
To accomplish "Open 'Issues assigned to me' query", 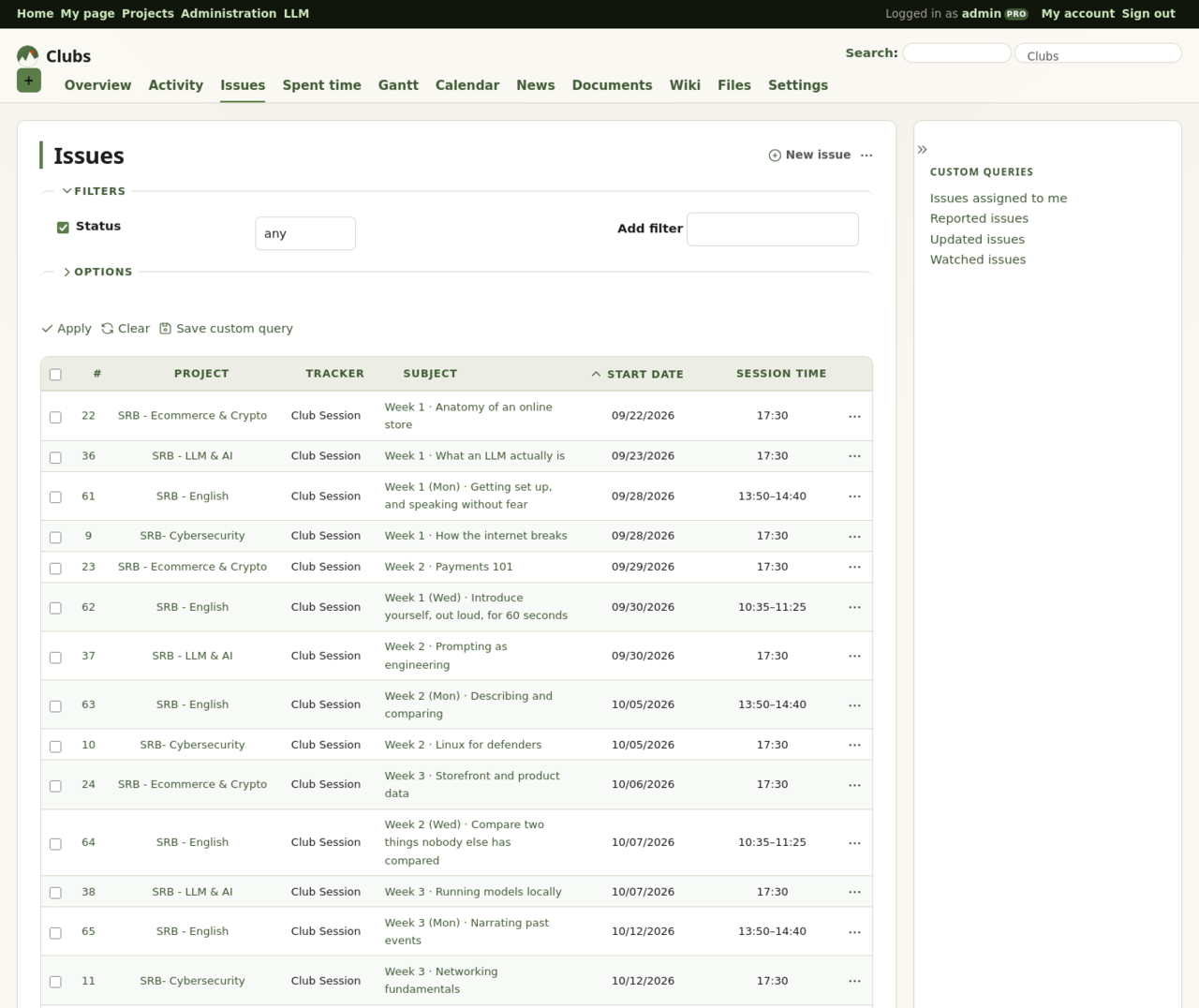I will [999, 198].
